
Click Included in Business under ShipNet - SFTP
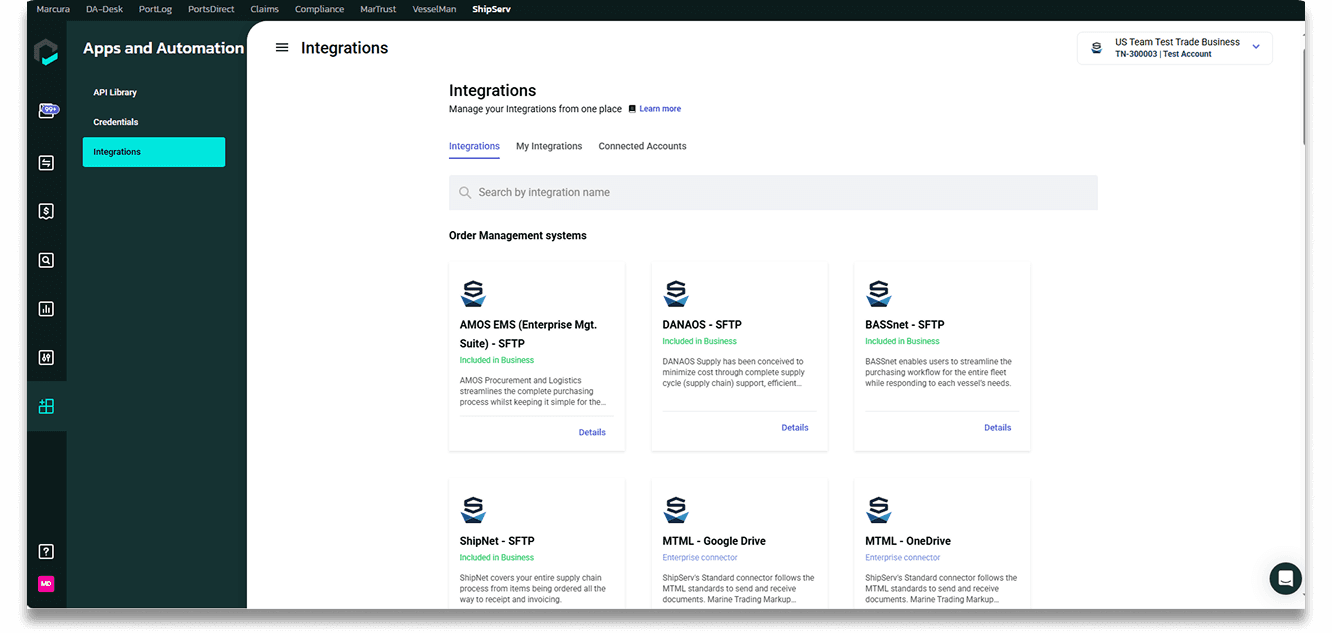(497, 558)
